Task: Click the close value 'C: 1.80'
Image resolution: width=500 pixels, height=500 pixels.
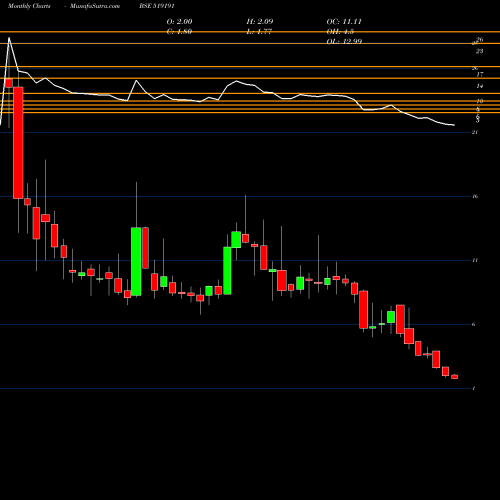Action: 179,31
